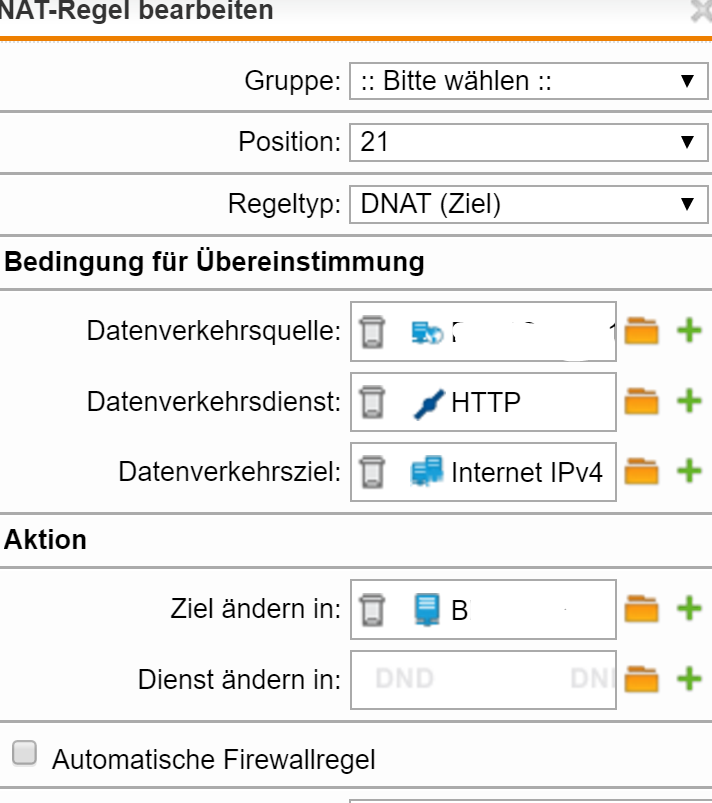Create new network object for Datenverkehrsziel

[x=689, y=471]
